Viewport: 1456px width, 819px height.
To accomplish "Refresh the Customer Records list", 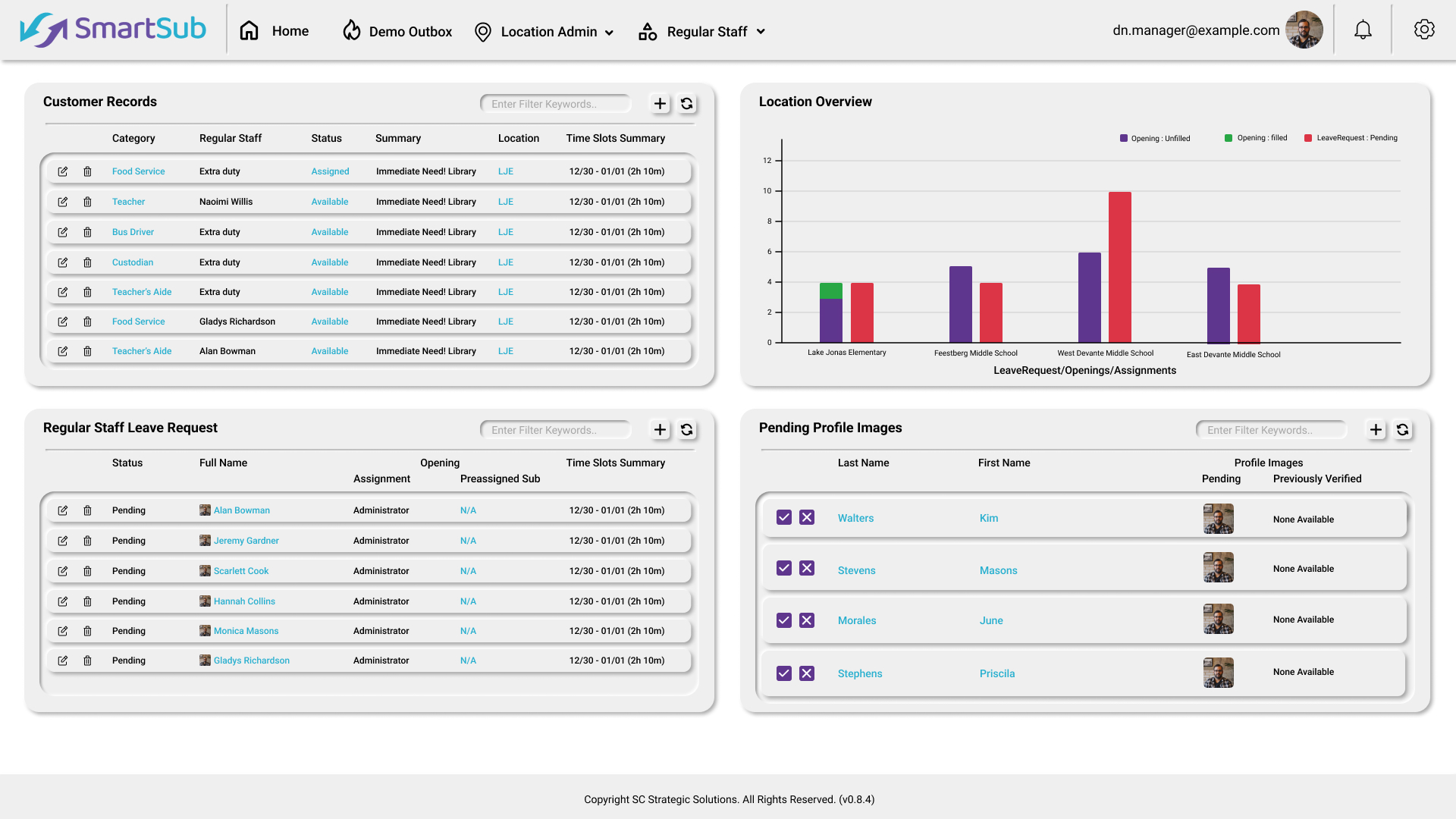I will click(686, 104).
